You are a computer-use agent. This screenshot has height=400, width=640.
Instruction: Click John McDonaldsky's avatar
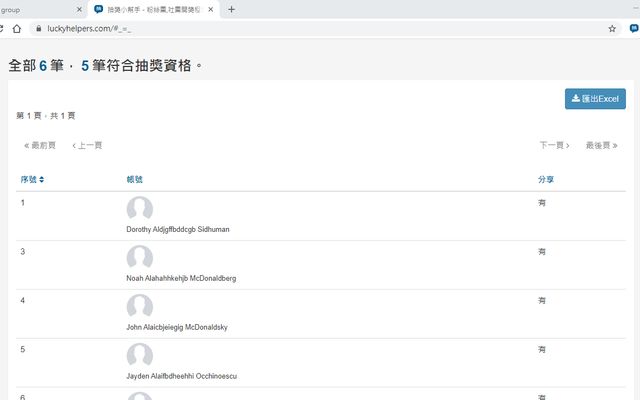pyautogui.click(x=140, y=307)
